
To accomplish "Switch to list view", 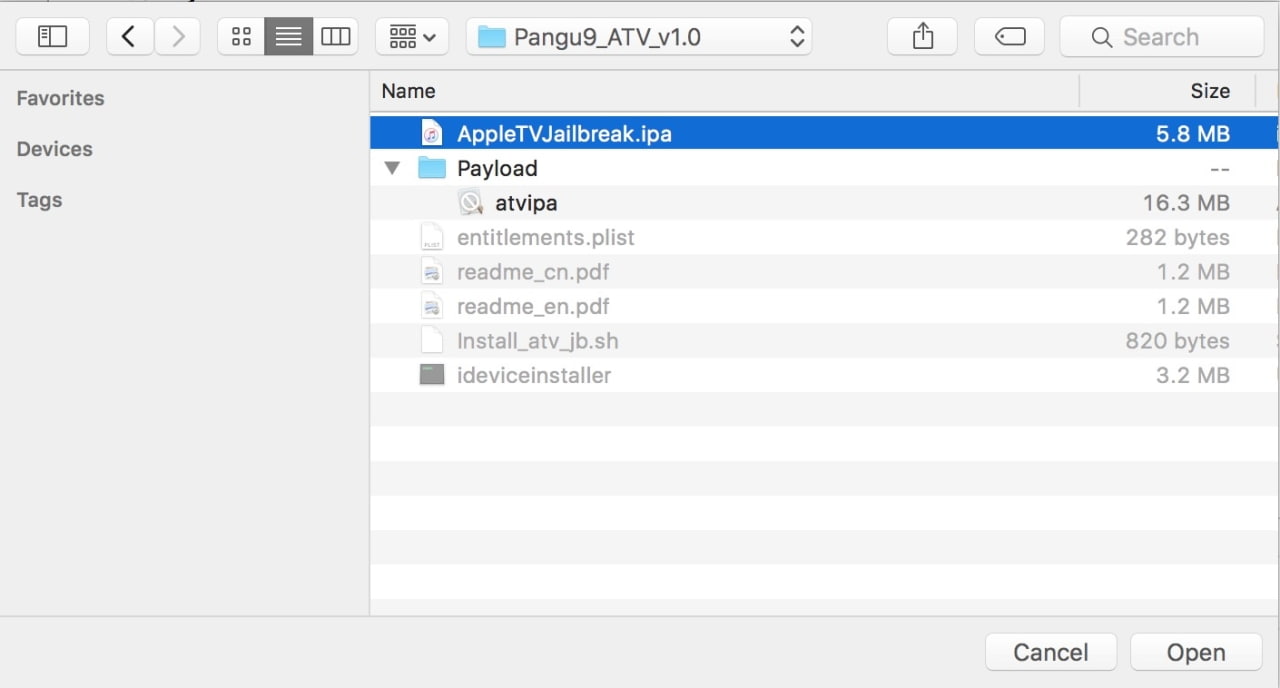I will click(288, 37).
